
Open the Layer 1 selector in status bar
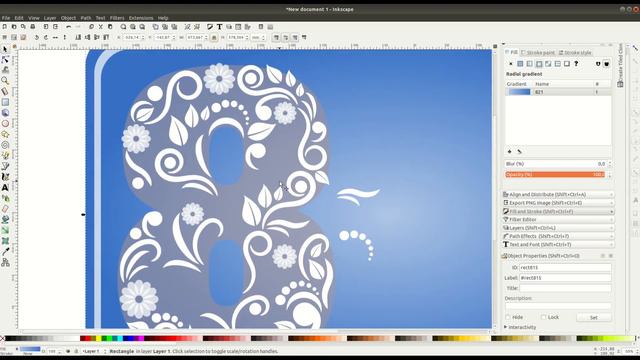pos(94,351)
